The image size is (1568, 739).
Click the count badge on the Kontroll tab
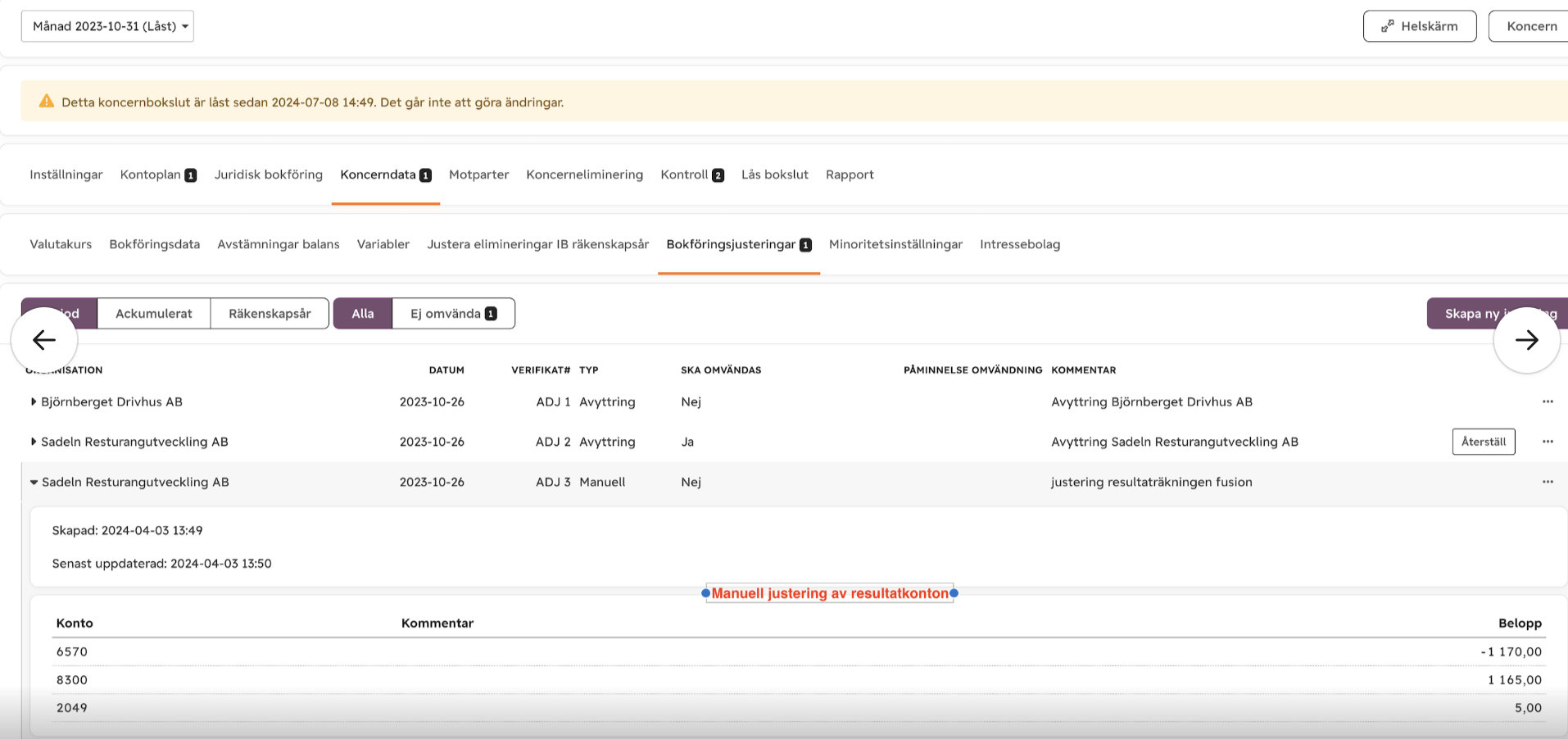click(718, 175)
